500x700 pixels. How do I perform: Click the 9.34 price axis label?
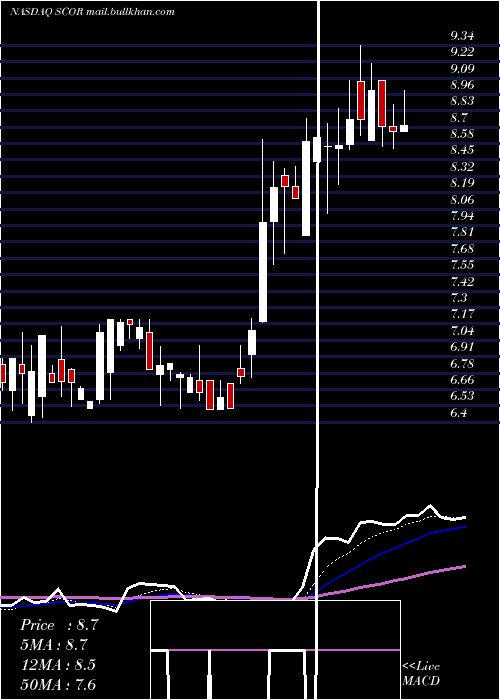coord(462,36)
